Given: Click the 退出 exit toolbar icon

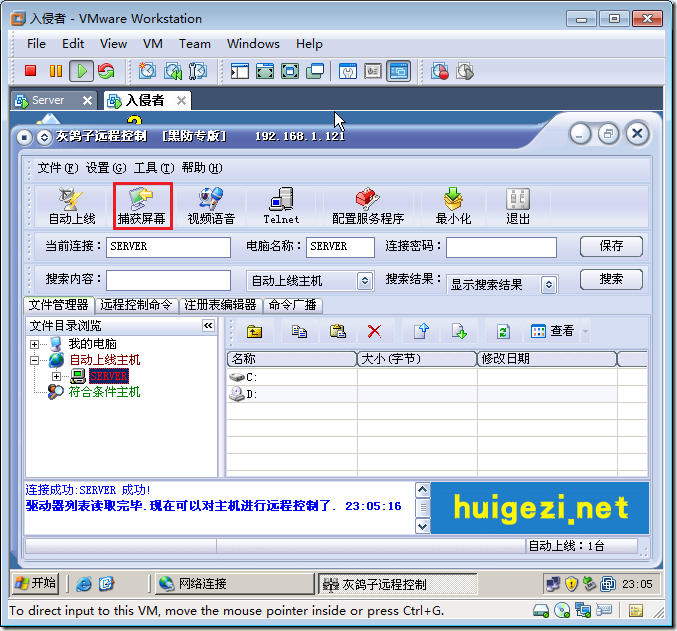Looking at the screenshot, I should click(518, 206).
